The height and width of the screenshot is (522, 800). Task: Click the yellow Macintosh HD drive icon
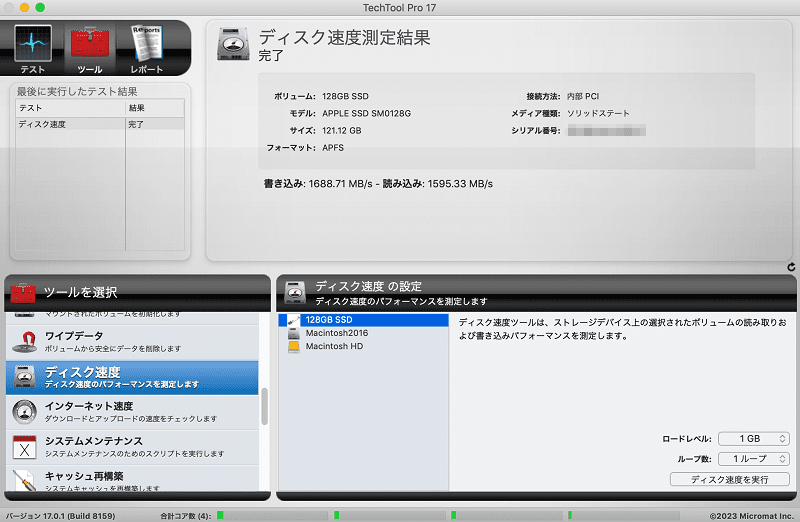point(293,346)
